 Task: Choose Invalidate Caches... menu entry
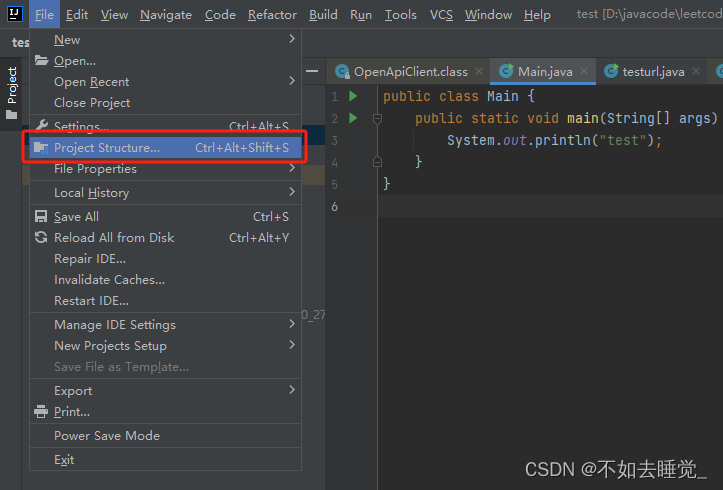[x=165, y=280]
